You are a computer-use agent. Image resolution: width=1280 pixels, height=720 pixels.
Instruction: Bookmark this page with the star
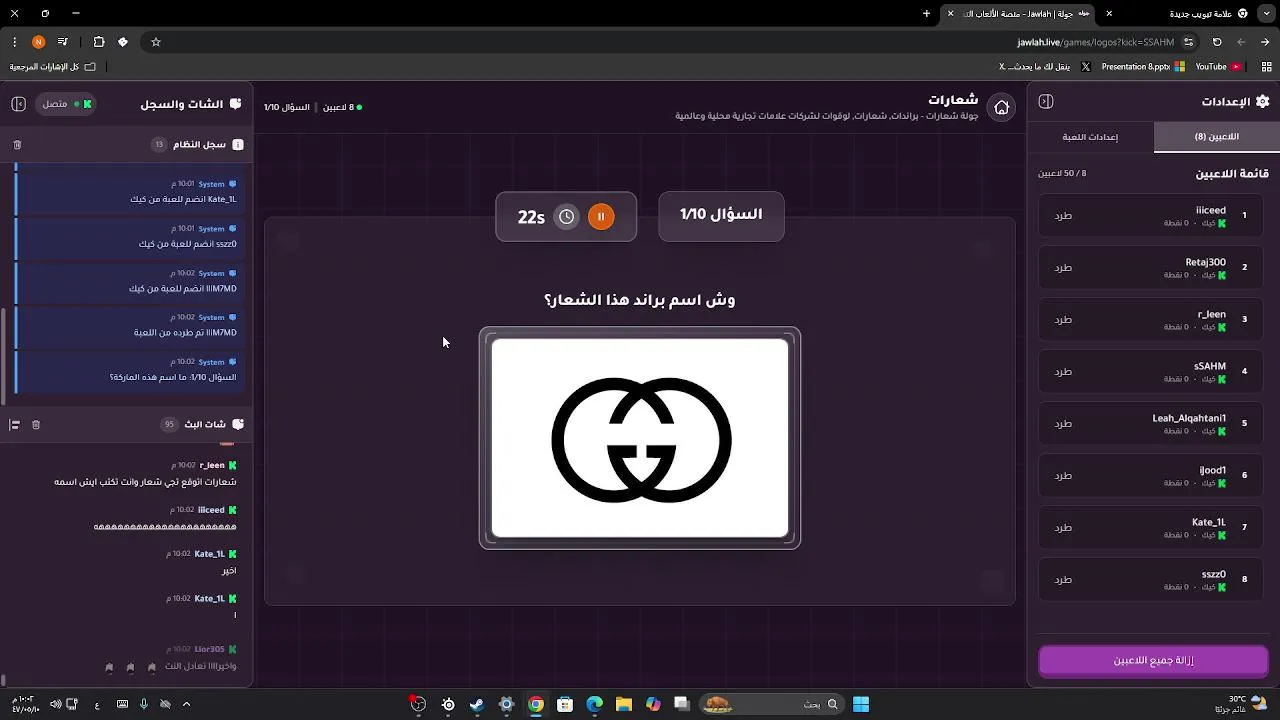point(156,42)
